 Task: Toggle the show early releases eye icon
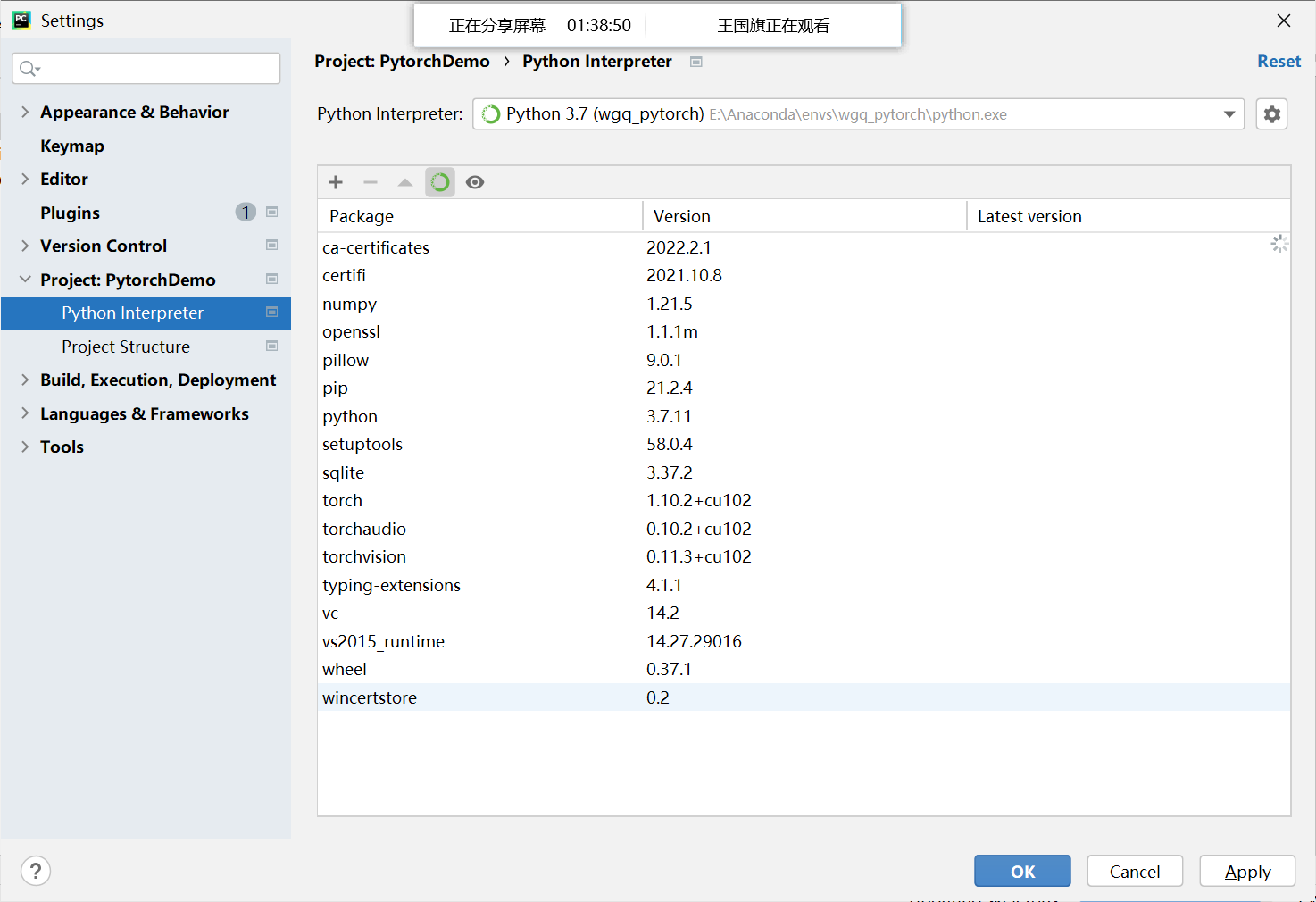click(x=475, y=182)
